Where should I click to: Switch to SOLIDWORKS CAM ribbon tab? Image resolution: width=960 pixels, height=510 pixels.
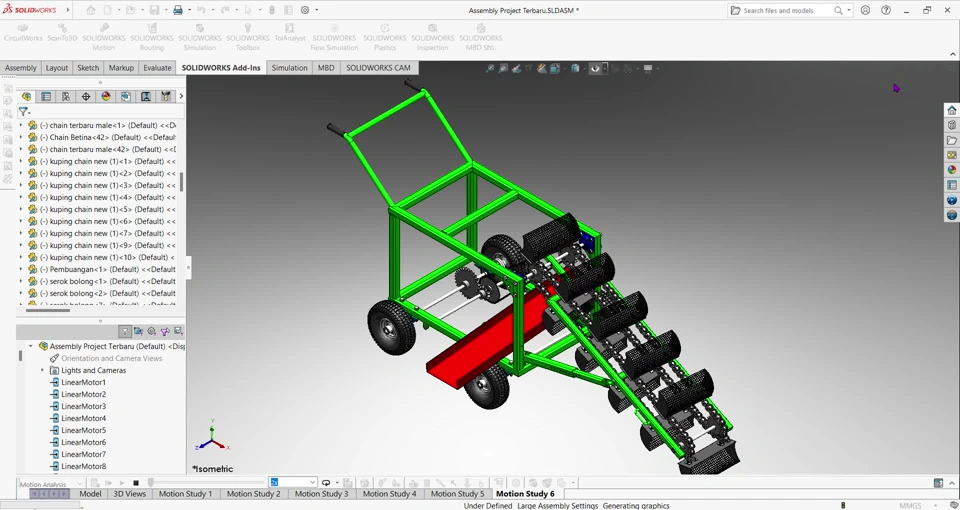[378, 68]
